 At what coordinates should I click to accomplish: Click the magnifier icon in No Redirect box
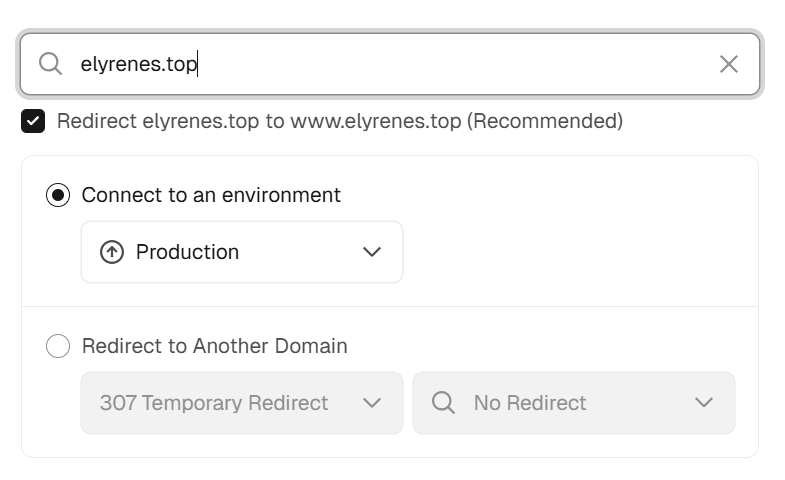click(443, 403)
